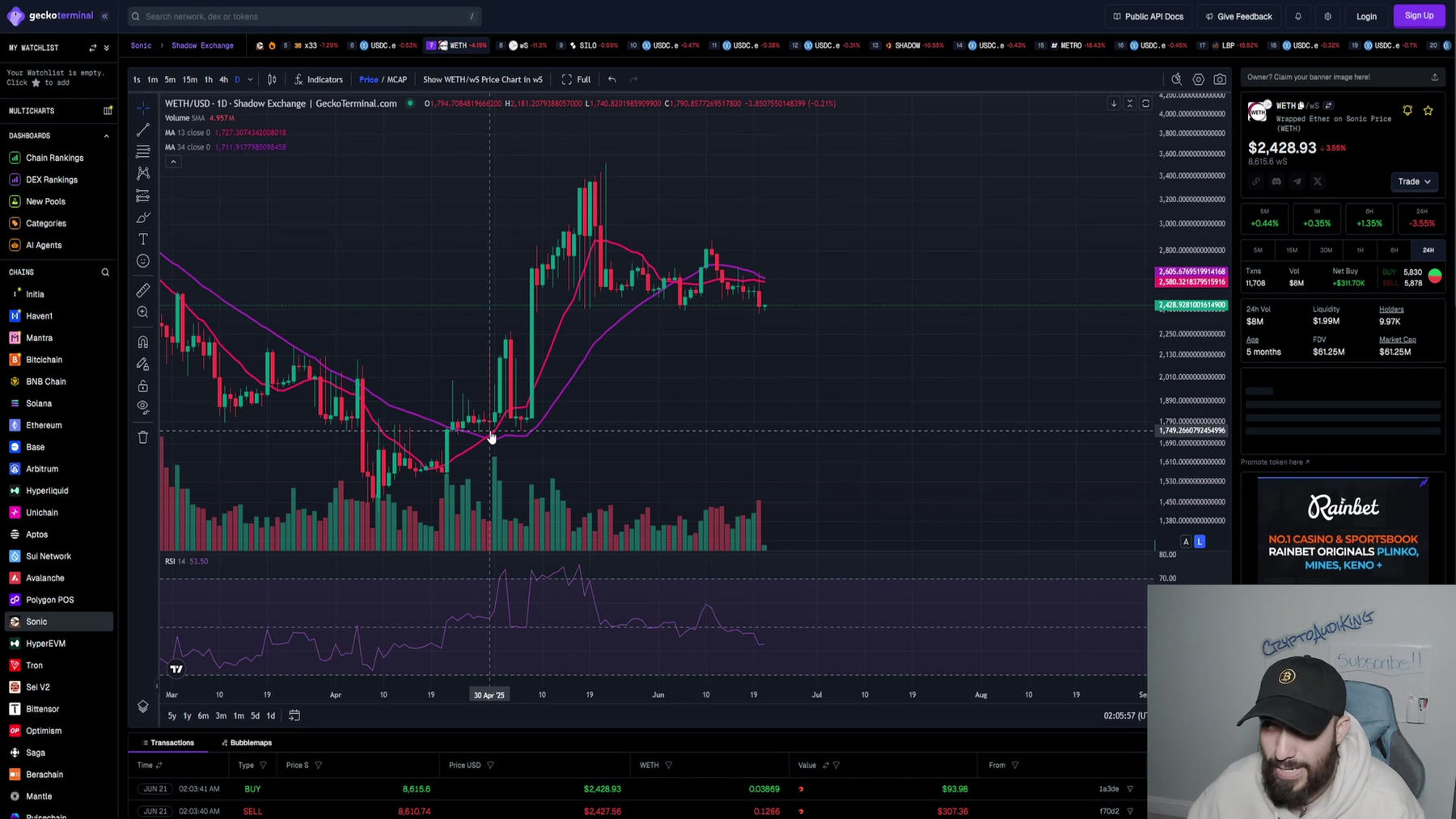Collapse the sidebar with double chevron
Screen dimensions: 1456x819
click(x=104, y=15)
